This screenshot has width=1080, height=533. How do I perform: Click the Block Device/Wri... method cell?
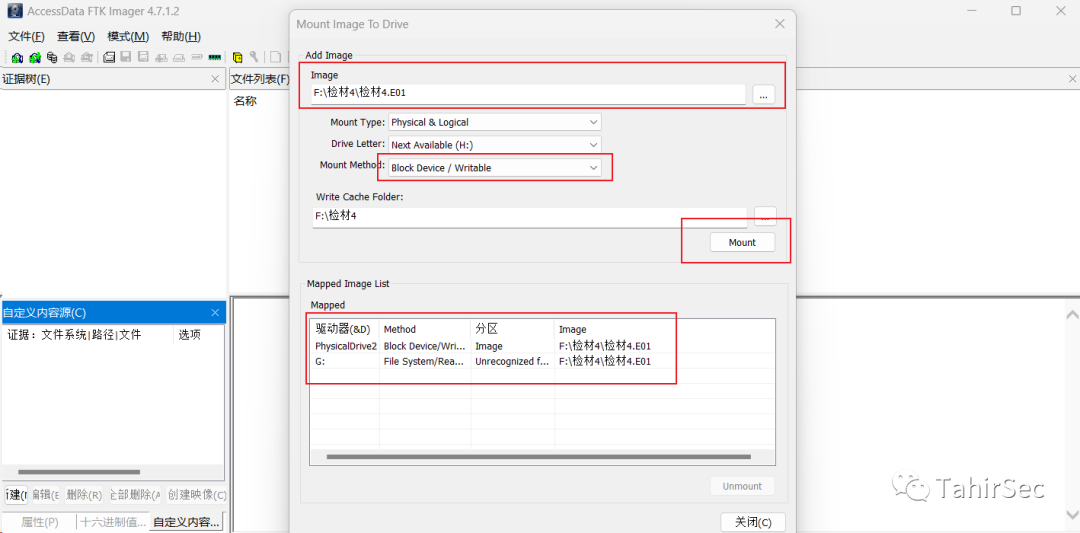425,346
